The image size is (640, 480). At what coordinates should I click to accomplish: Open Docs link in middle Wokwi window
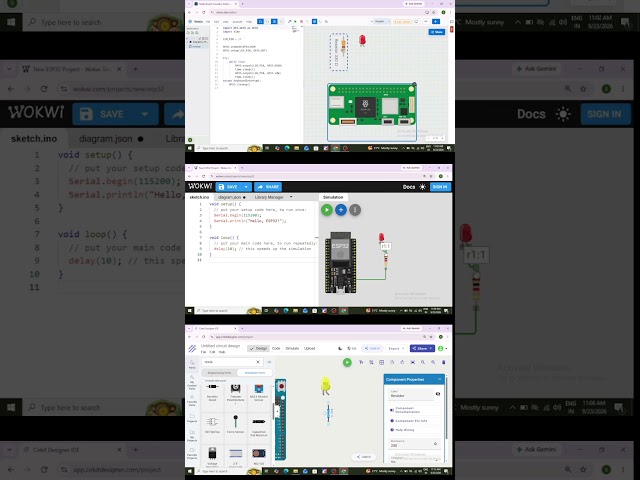pyautogui.click(x=409, y=187)
